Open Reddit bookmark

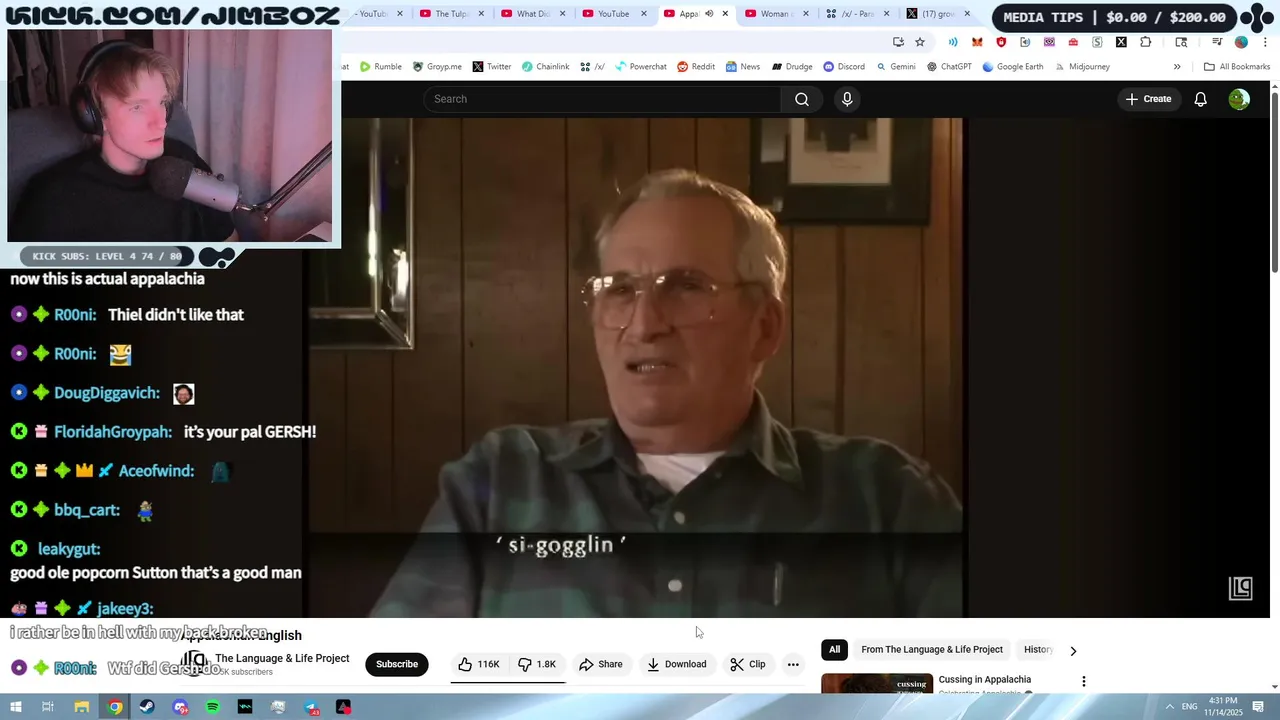click(x=696, y=67)
